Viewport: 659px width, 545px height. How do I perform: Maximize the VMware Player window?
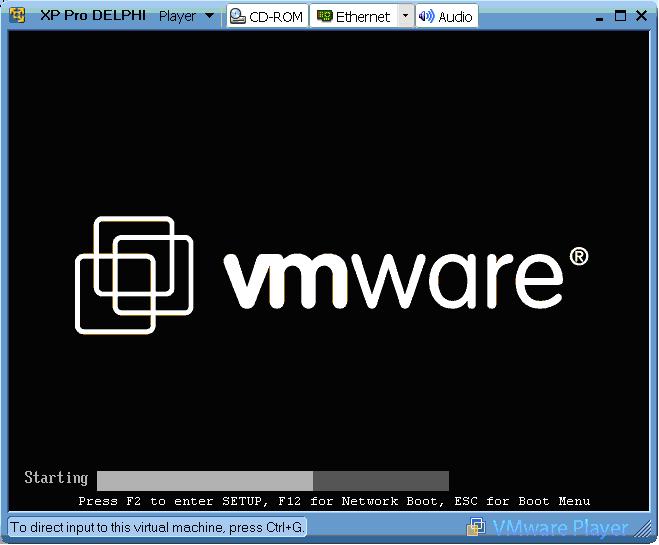620,16
